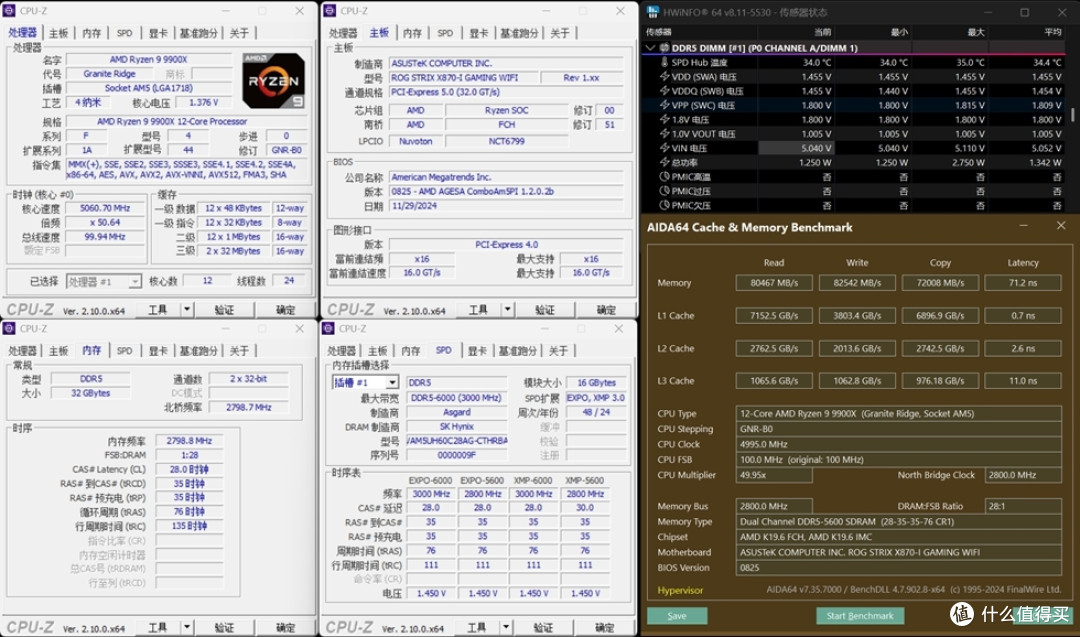Click the CPU-Z title icon of the memory timings window
This screenshot has width=1080, height=637.
coord(9,328)
